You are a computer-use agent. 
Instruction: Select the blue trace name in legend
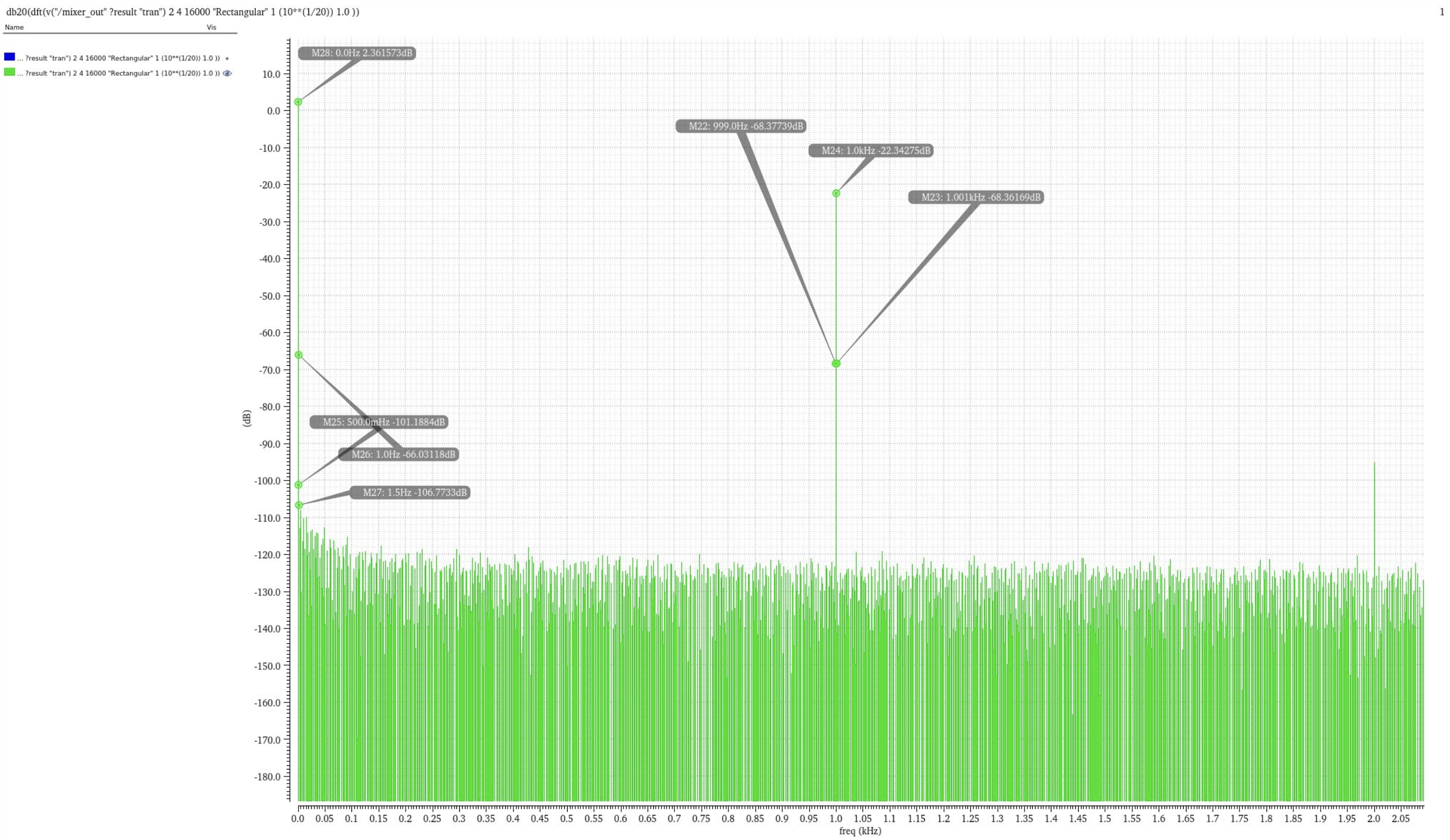tap(118, 58)
